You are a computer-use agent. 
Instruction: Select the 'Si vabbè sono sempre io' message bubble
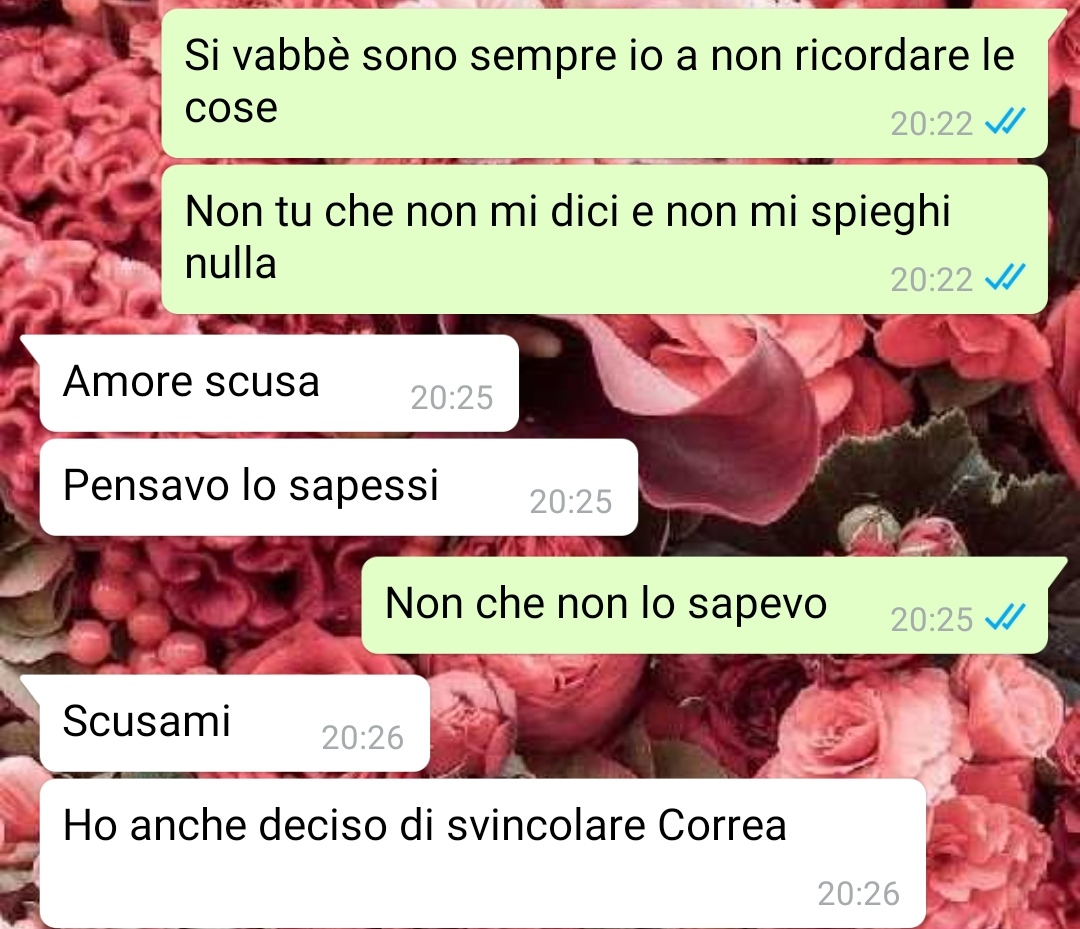tap(605, 83)
